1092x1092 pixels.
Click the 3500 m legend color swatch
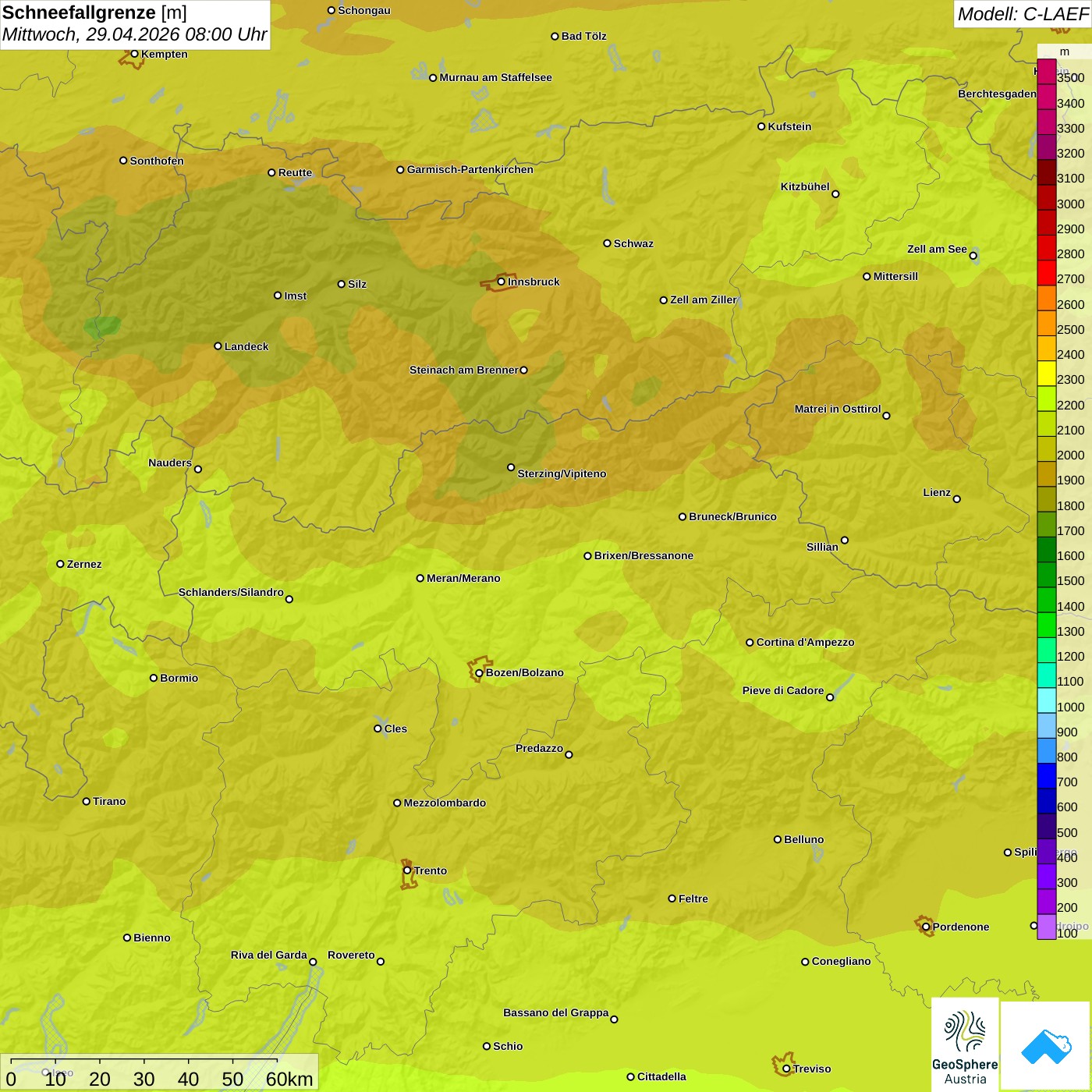pyautogui.click(x=1047, y=72)
